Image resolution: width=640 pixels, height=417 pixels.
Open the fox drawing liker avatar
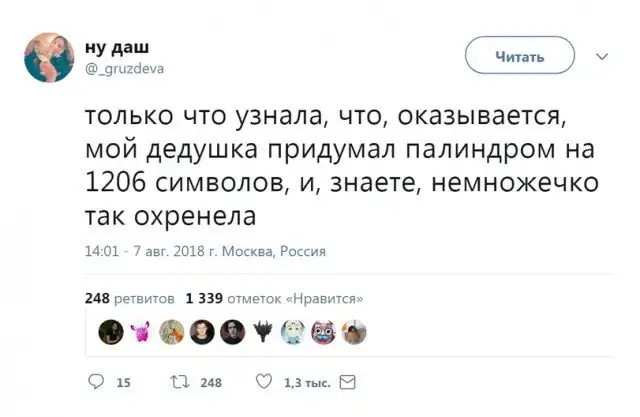172,331
